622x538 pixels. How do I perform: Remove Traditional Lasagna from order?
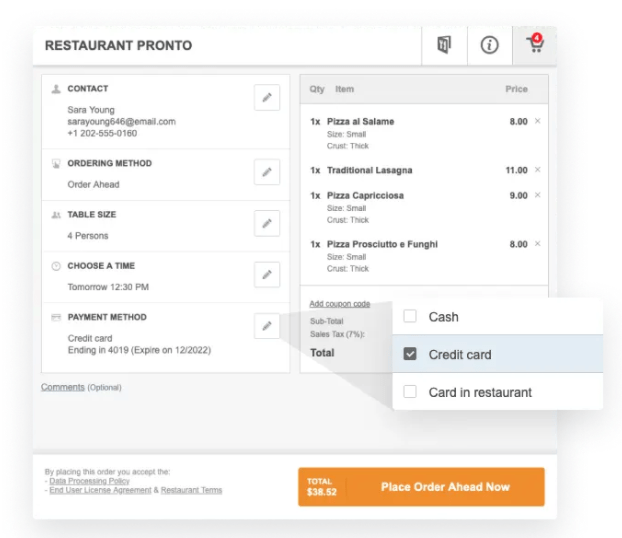(x=537, y=170)
